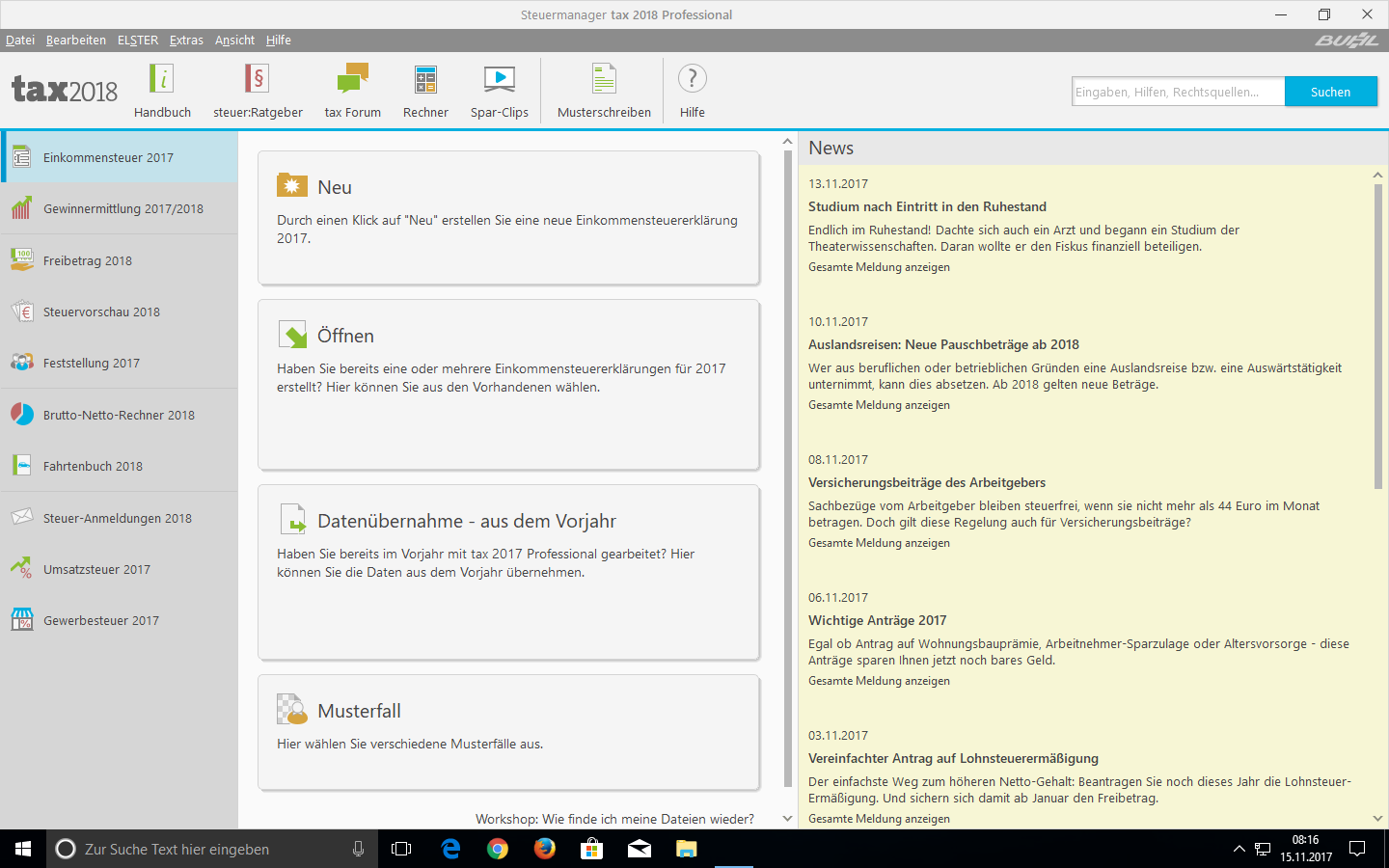This screenshot has height=868, width=1389.
Task: Open Task View from taskbar
Action: (401, 849)
